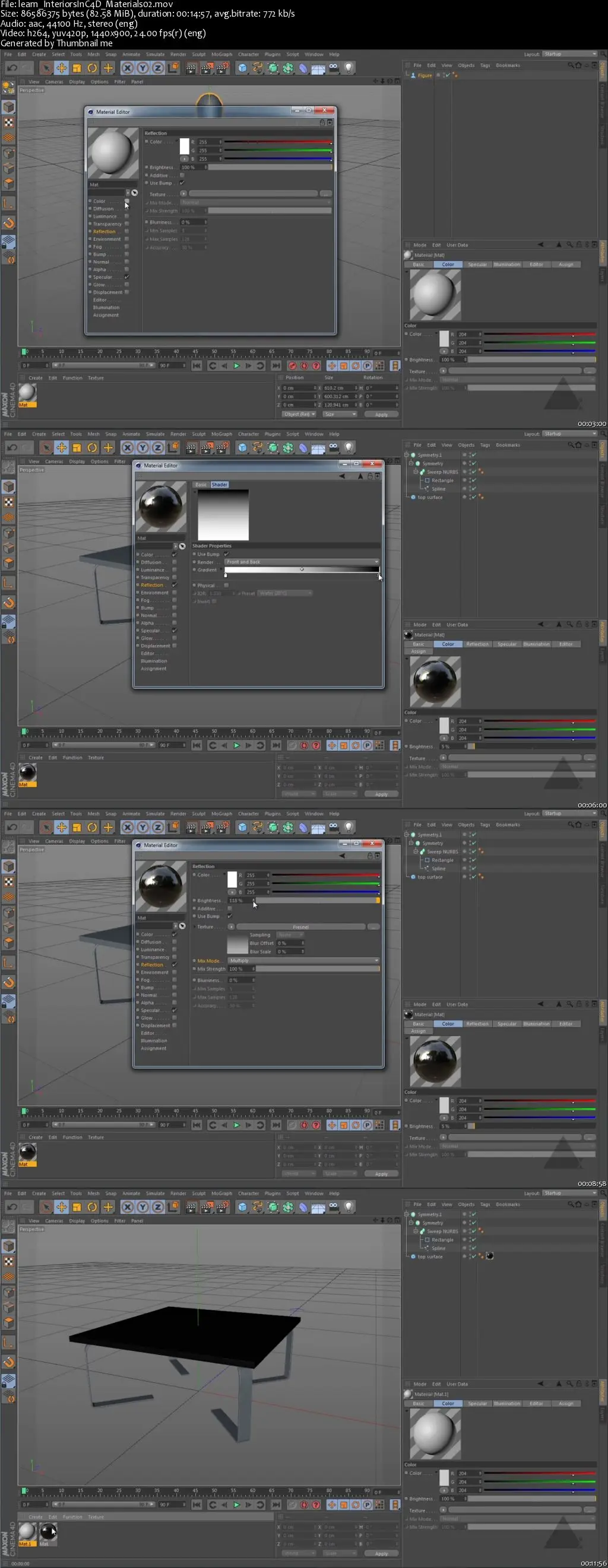The image size is (608, 1568).
Task: Click the back arrow in 00:06:00 frame's Material Editor
Action: (342, 476)
